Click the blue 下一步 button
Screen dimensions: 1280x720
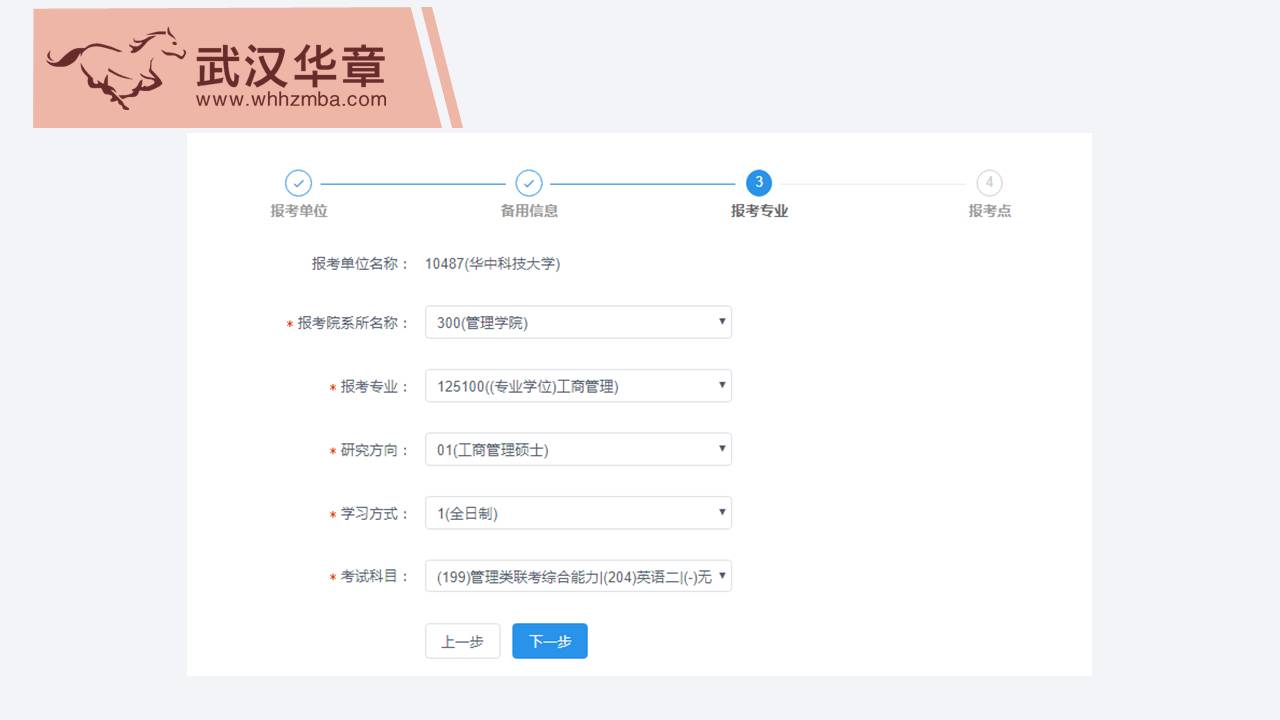pos(550,641)
